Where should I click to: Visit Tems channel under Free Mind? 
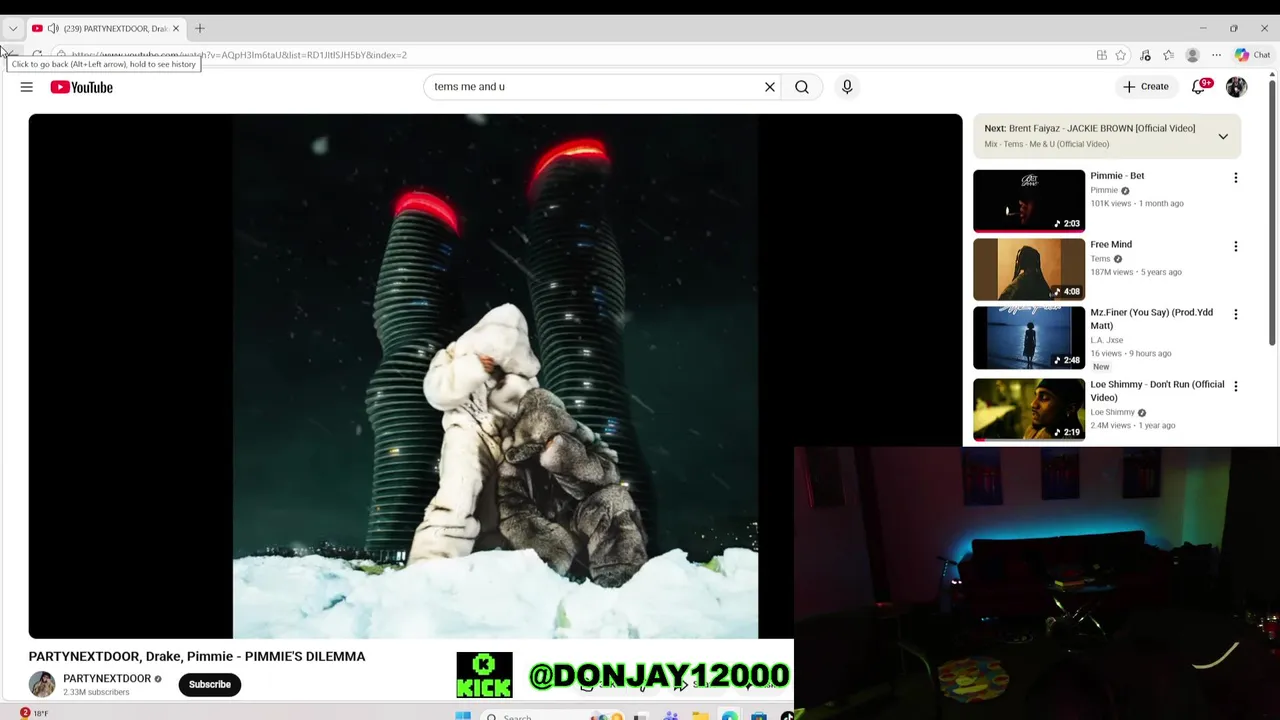(1100, 259)
